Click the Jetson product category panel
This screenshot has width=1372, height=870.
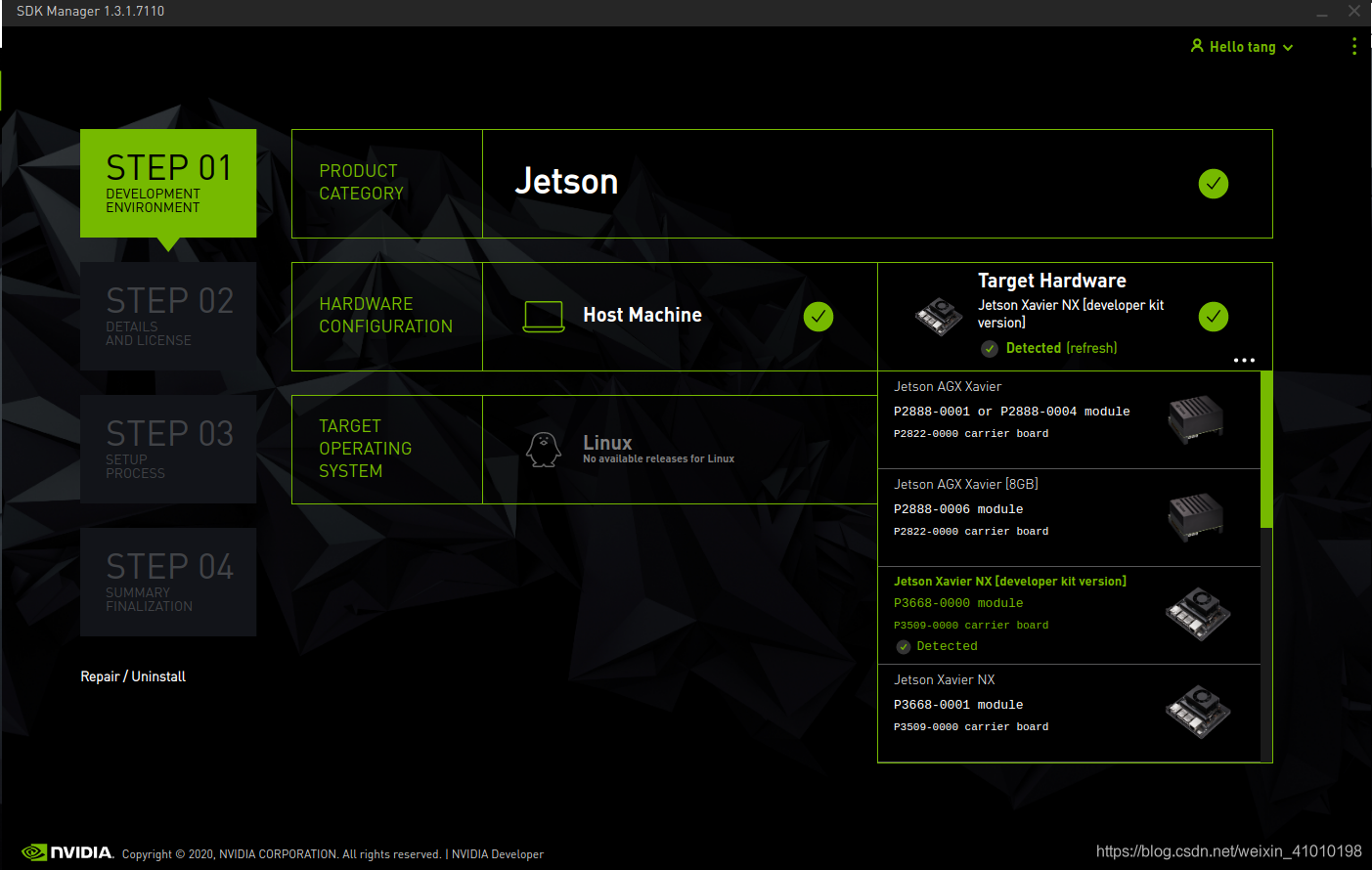coord(877,184)
